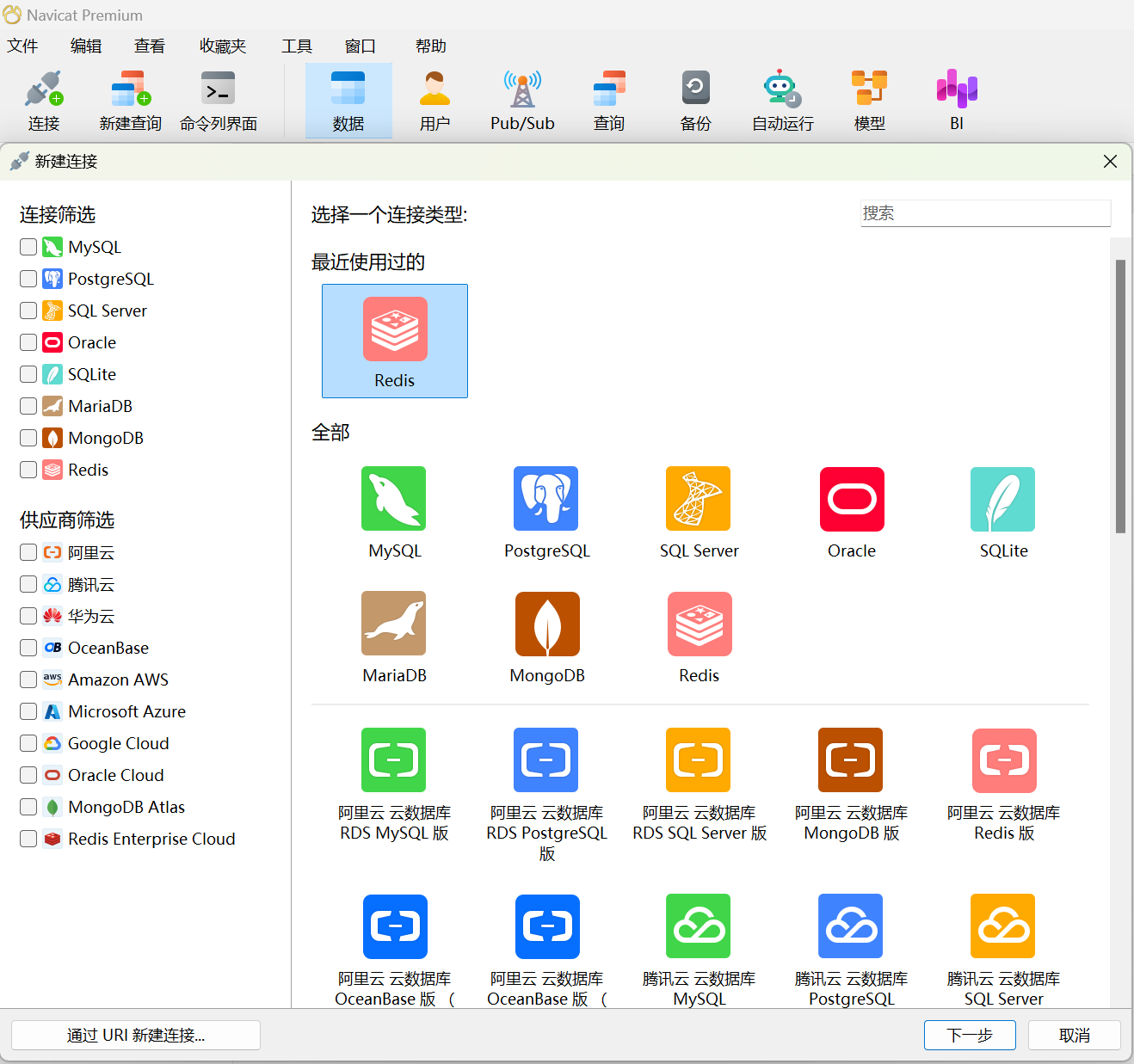Enable the 华为云 vendor filter checkbox
Image resolution: width=1134 pixels, height=1064 pixels.
(x=28, y=616)
